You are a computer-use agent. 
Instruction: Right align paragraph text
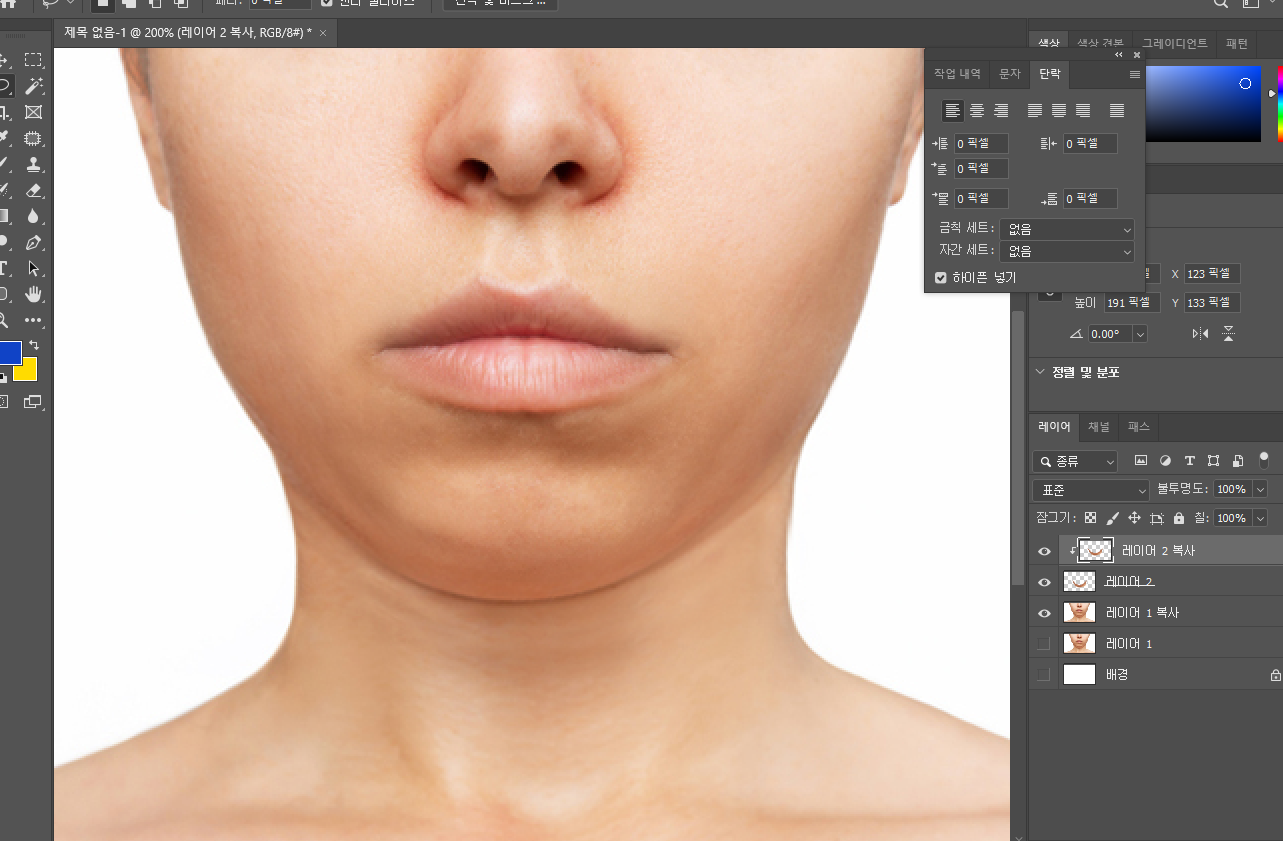[1001, 110]
